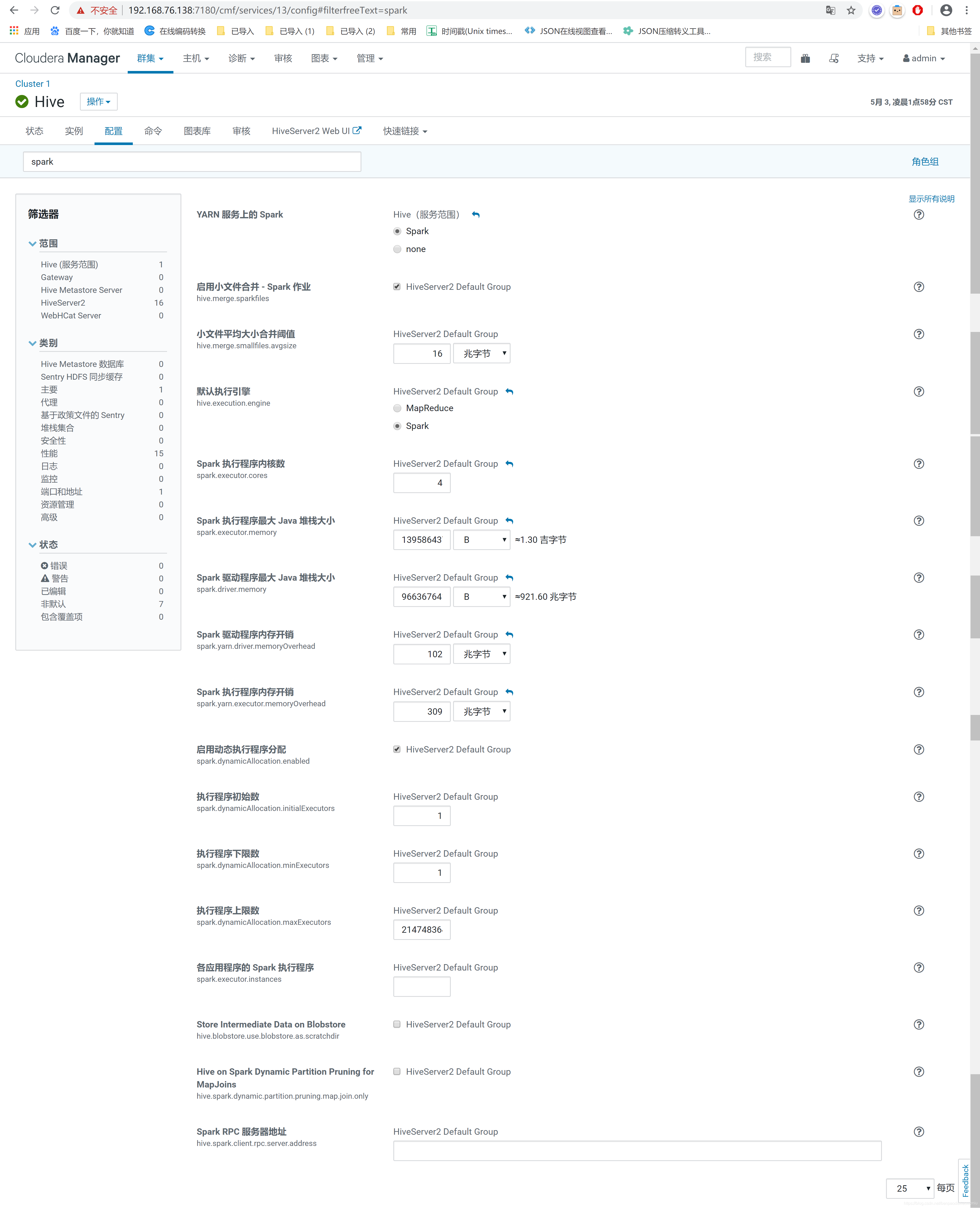Click the parcel/gift icon in header
This screenshot has width=980, height=1208.
click(805, 58)
